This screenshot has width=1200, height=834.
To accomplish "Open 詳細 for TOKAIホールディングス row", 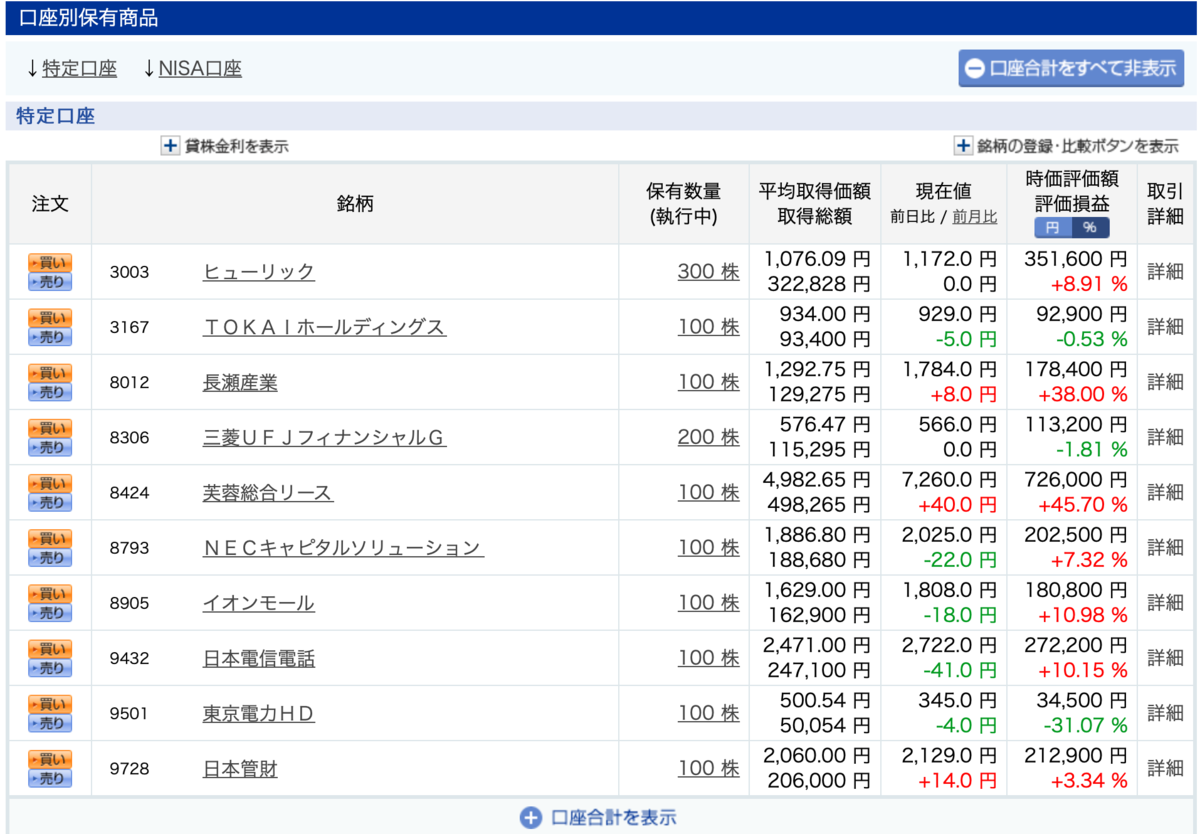I will tap(1165, 327).
